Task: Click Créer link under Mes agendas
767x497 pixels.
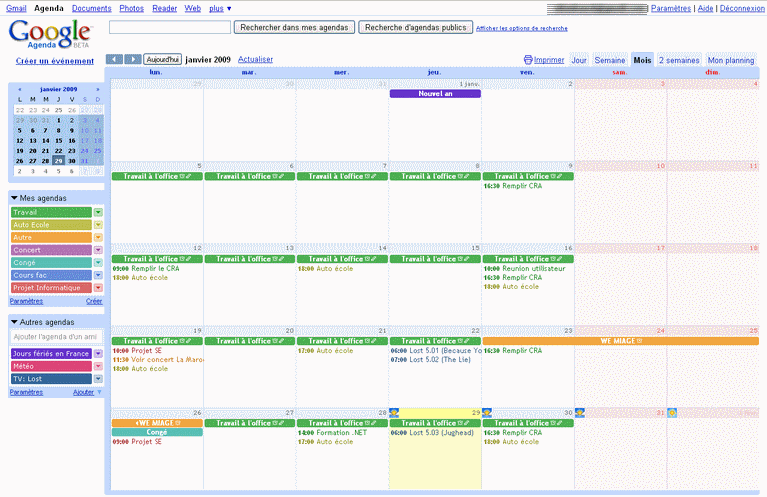Action: click(x=94, y=301)
